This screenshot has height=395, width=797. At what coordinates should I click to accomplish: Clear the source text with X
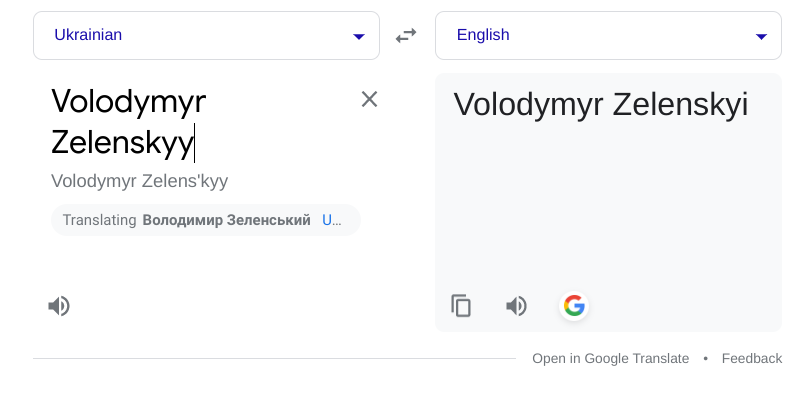coord(370,99)
